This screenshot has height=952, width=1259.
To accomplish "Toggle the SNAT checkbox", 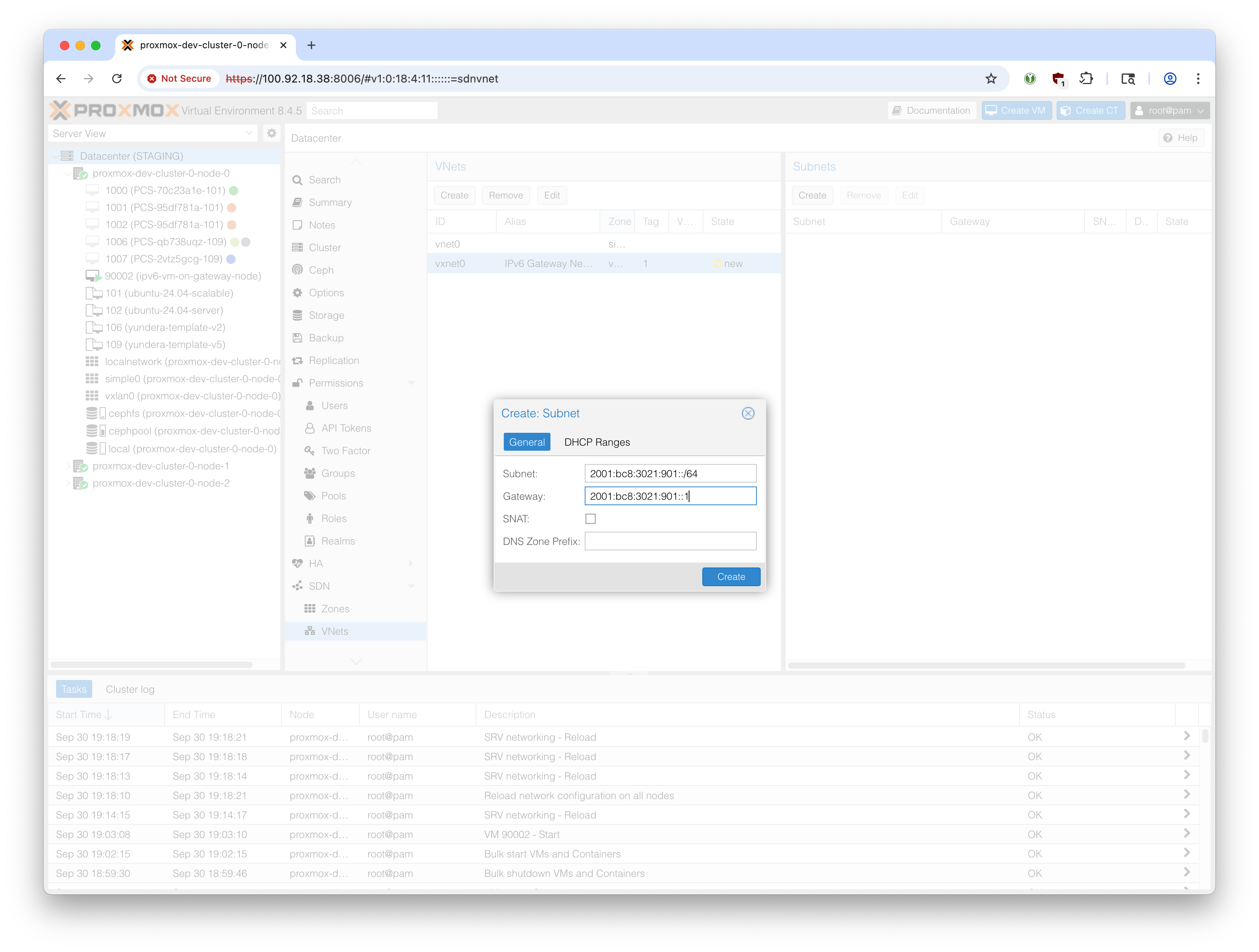I will (590, 518).
